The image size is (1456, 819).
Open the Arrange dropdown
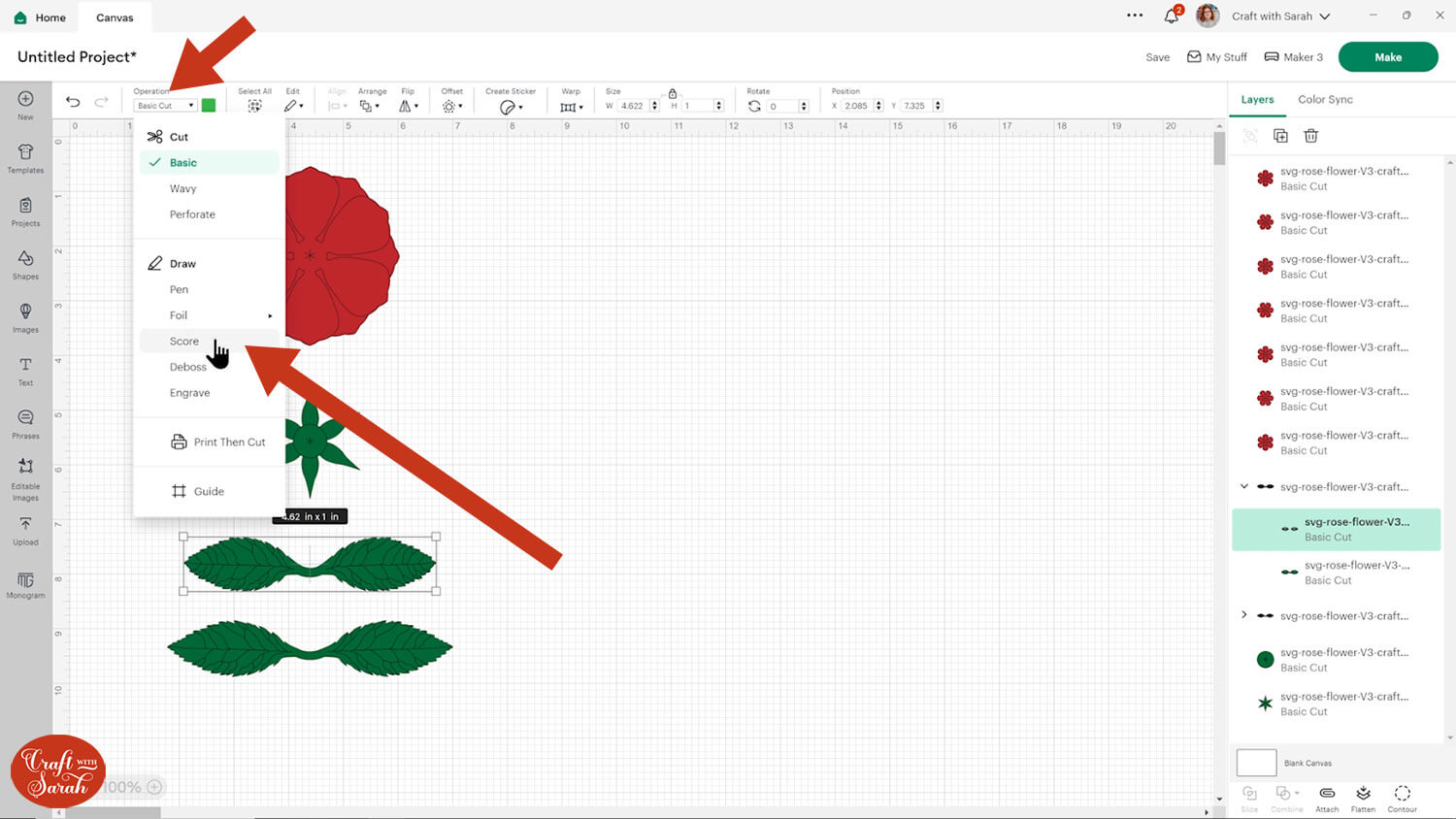coord(369,106)
